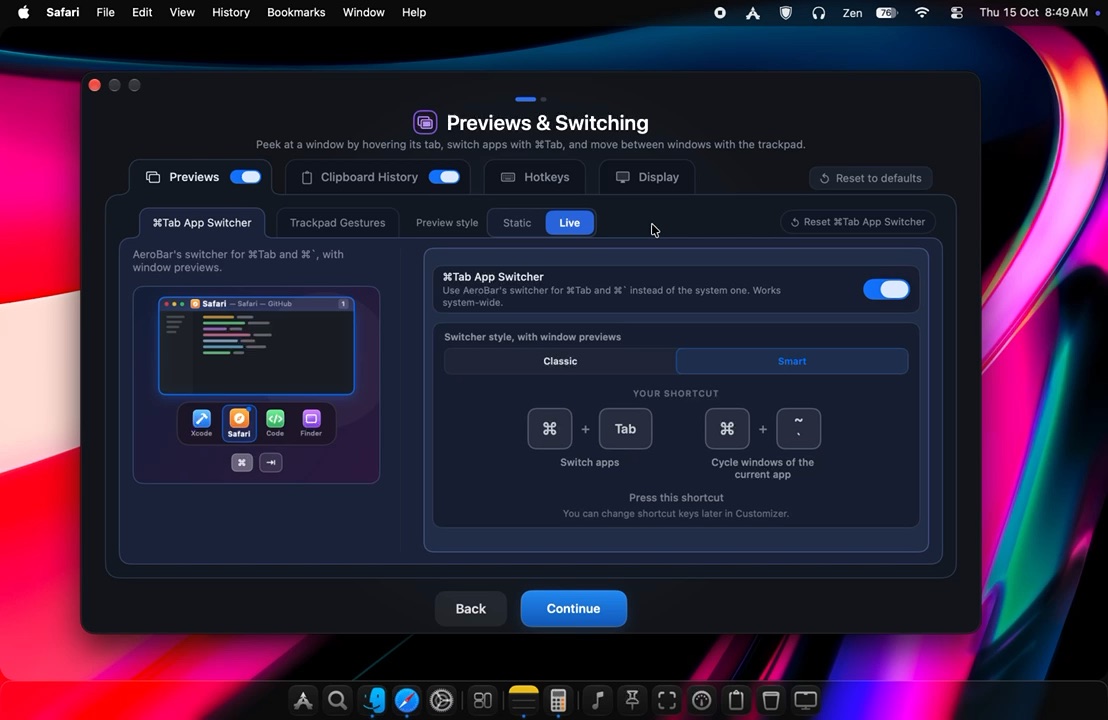
Task: Select the ⌘Tab App Switcher sub-tab
Action: coord(202,223)
